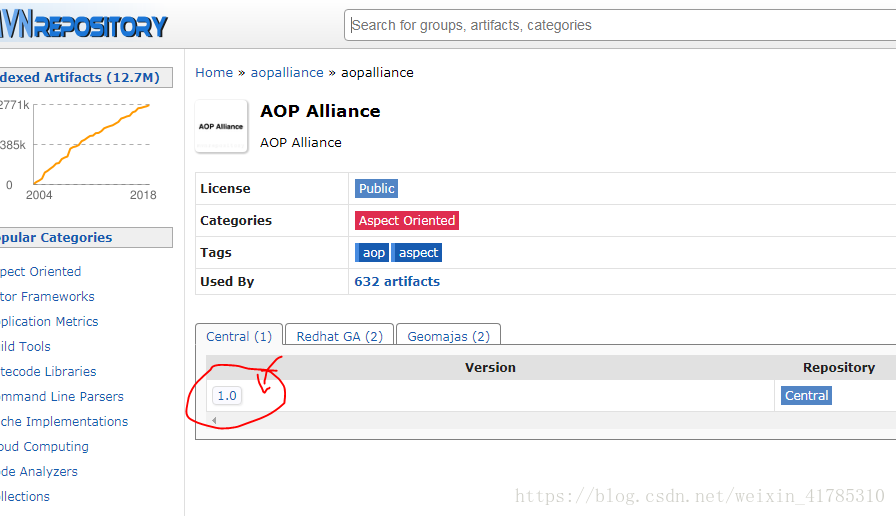Open Aspect Oriented in sidebar categories
896x516 pixels.
point(41,271)
